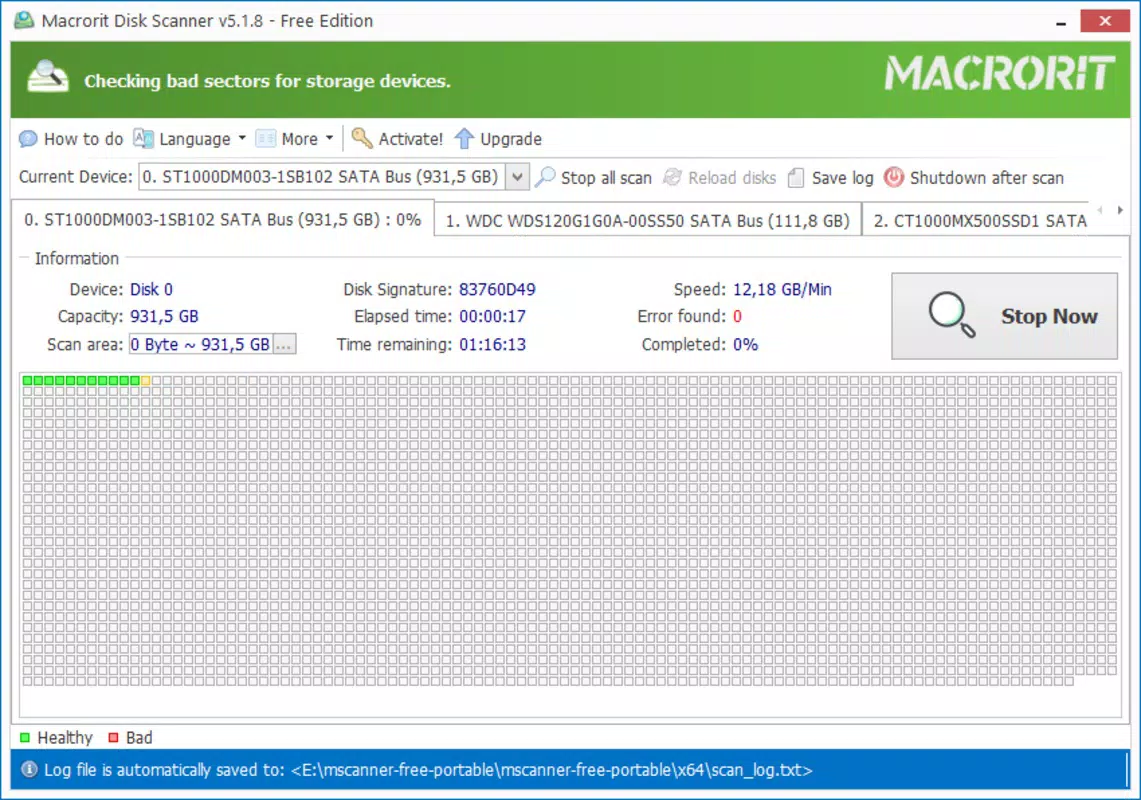This screenshot has height=800, width=1141.
Task: Click Save log button text
Action: [x=842, y=178]
